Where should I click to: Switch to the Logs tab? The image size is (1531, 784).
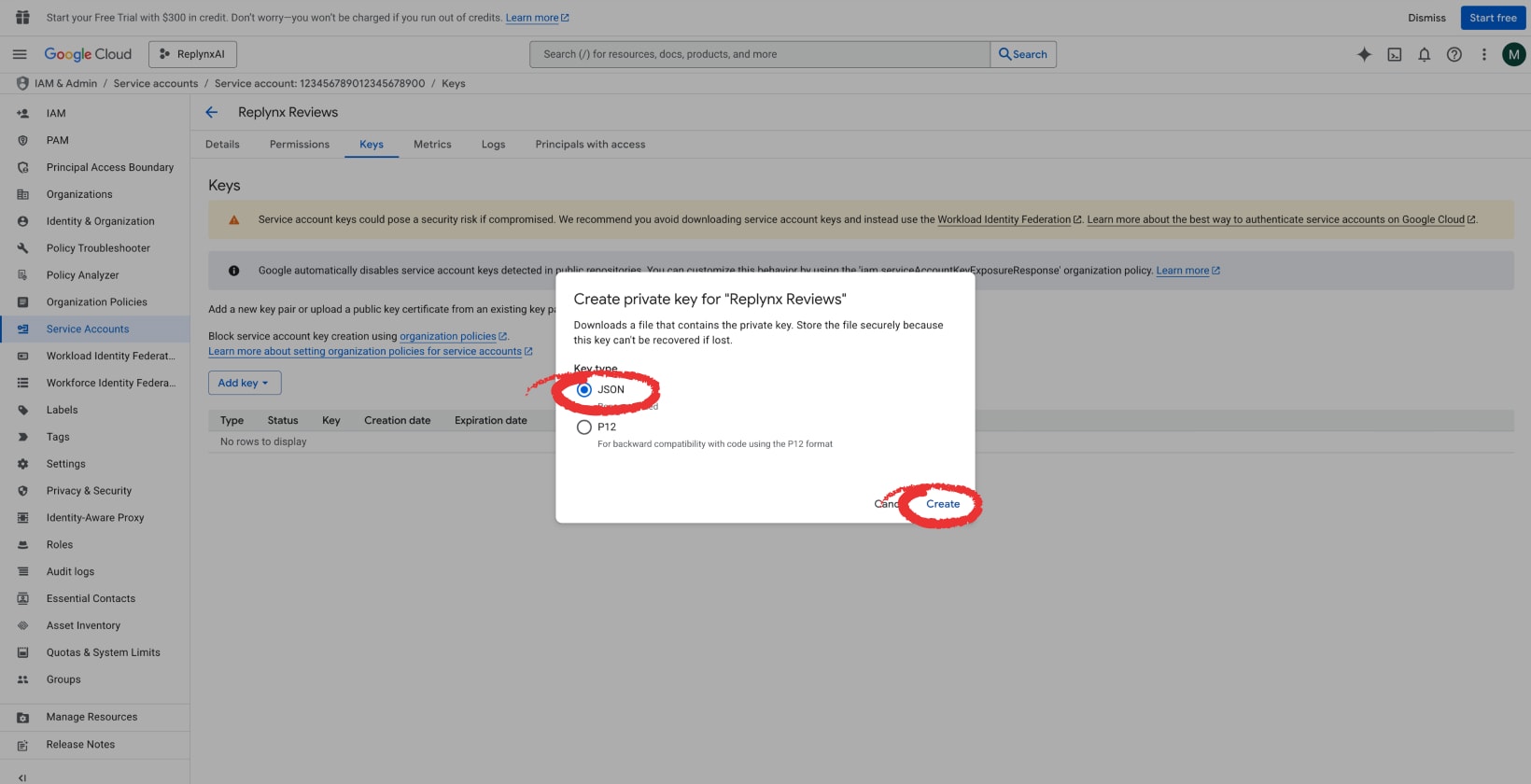pyautogui.click(x=493, y=145)
